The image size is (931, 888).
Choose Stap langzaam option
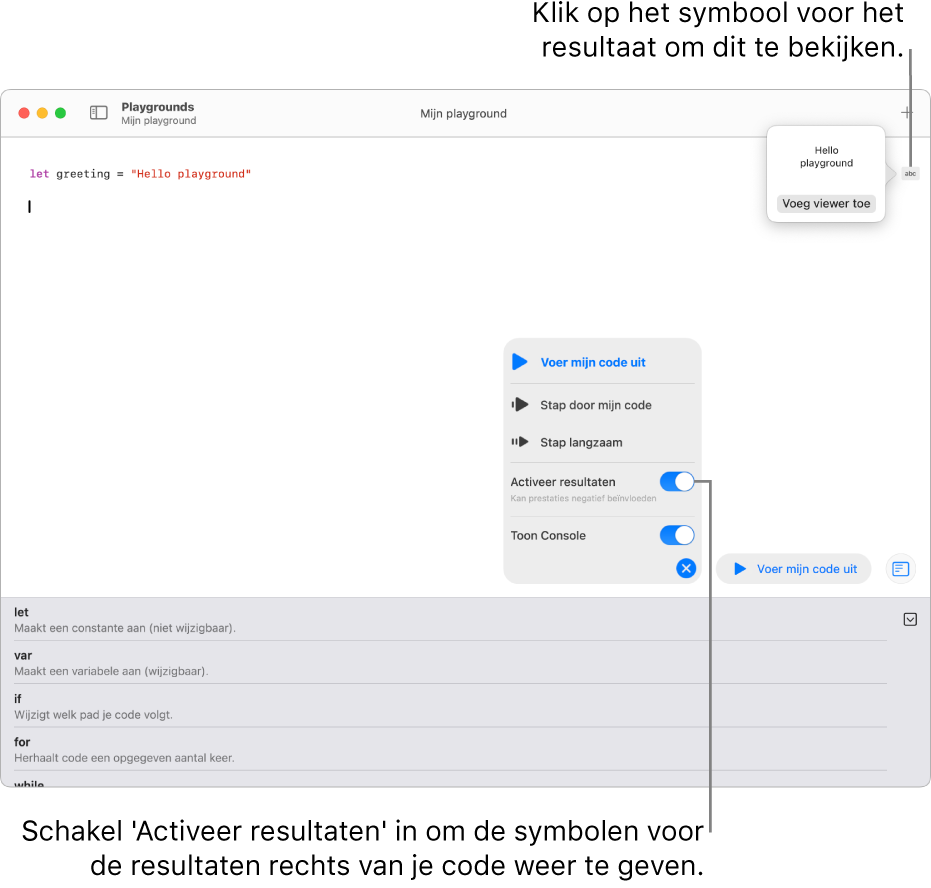click(x=602, y=442)
